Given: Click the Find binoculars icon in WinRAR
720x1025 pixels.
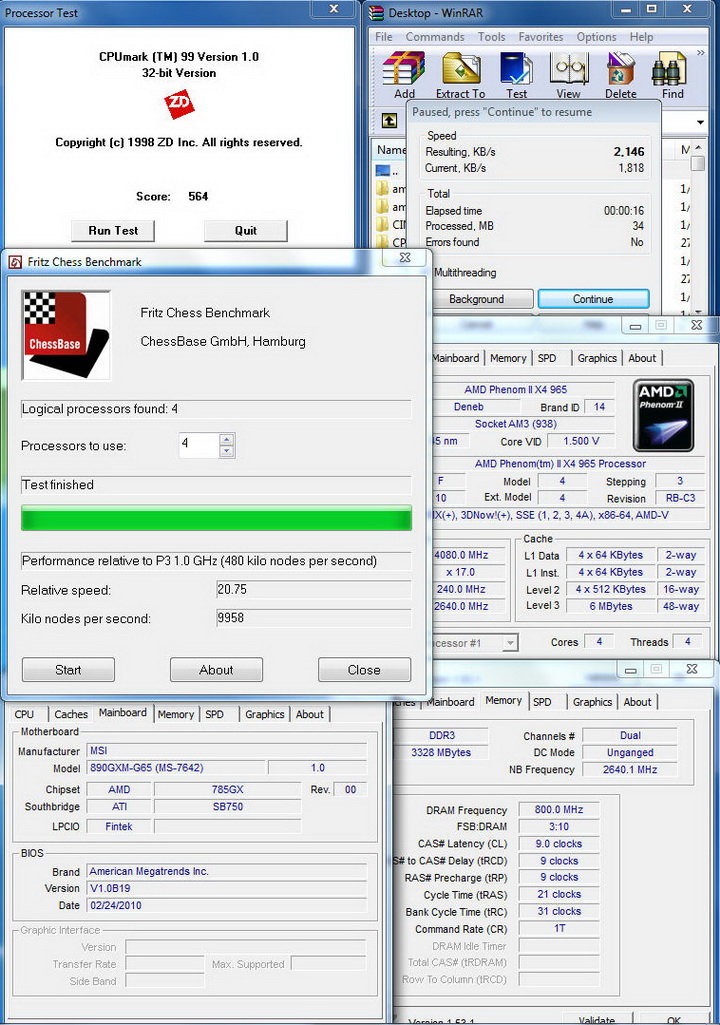Looking at the screenshot, I should tap(670, 69).
